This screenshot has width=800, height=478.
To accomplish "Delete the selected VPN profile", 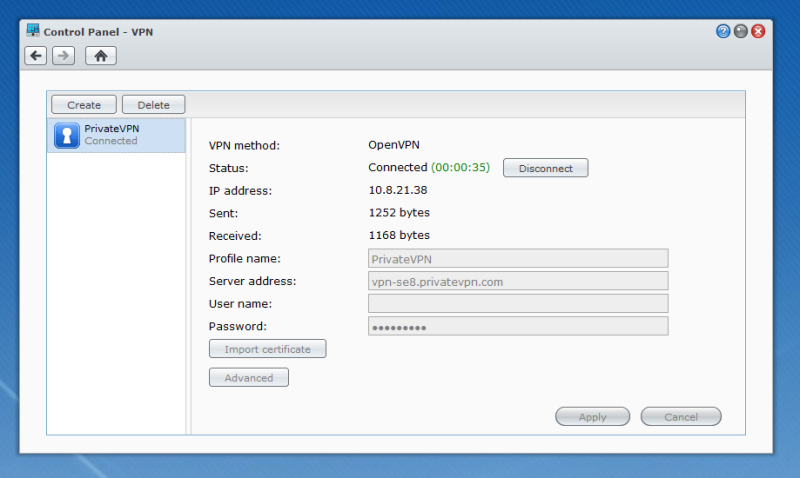I will [x=153, y=105].
